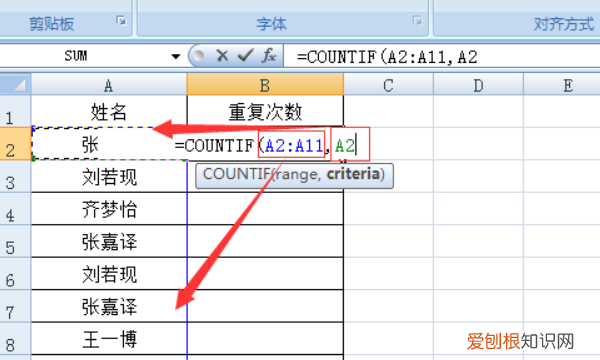Click empty cell B8
600x360 pixels.
[x=265, y=339]
